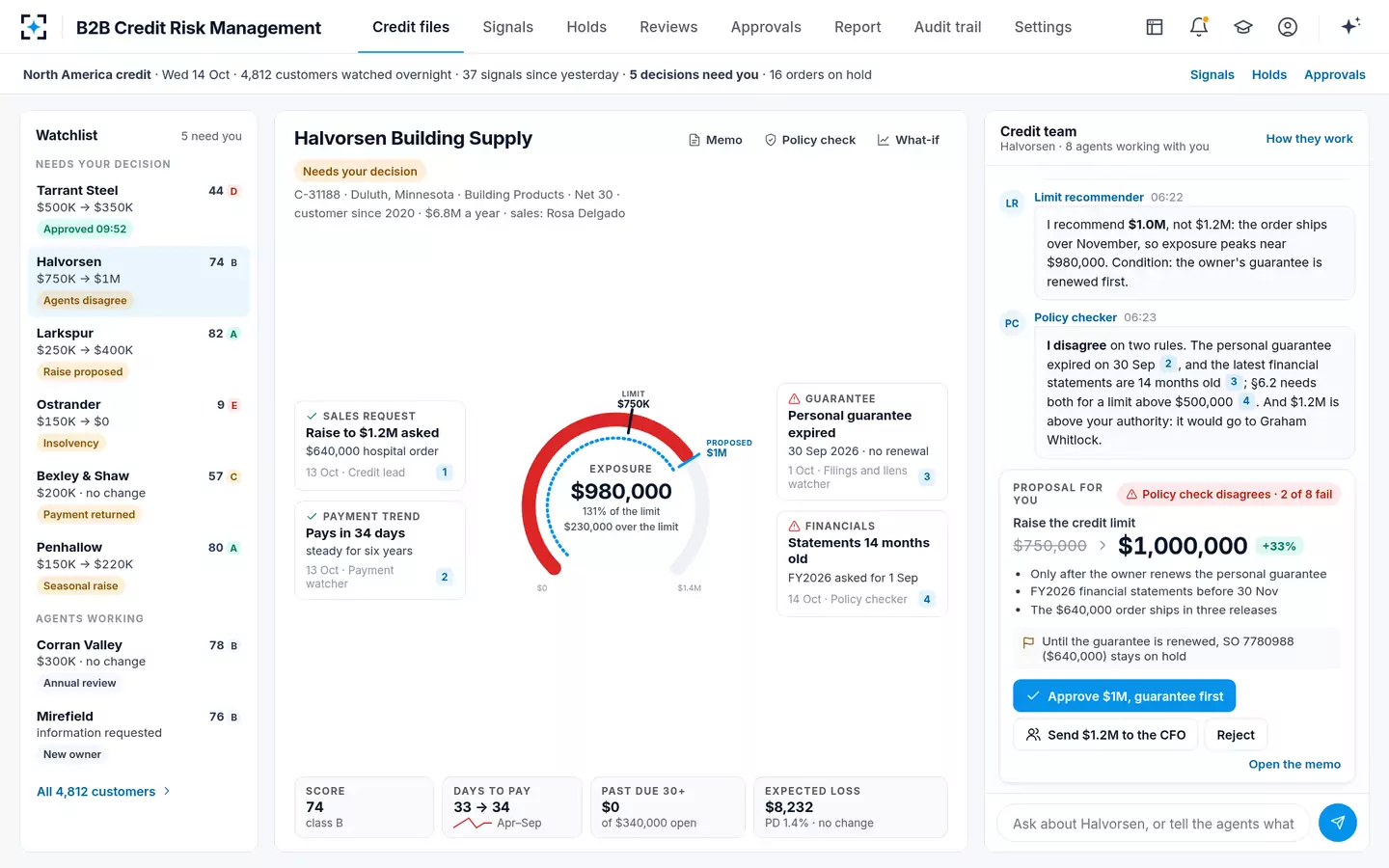
Task: Click the Approvals shortcut link in the summary bar
Action: tap(1334, 74)
